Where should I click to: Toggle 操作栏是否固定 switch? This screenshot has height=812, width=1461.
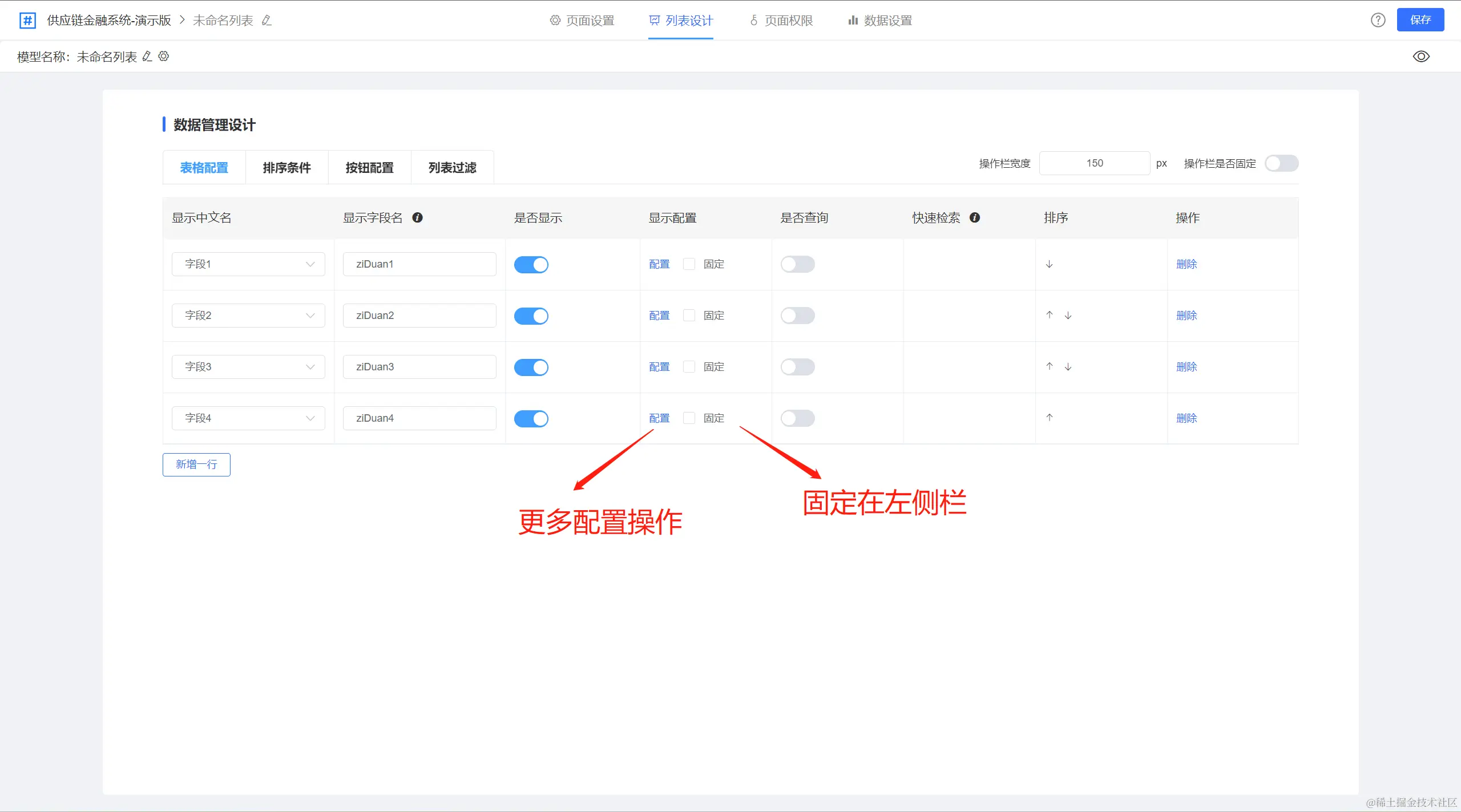(1281, 163)
